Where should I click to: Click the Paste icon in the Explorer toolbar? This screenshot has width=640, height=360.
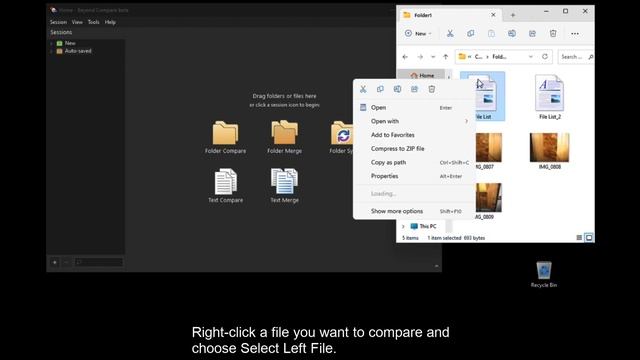click(x=491, y=33)
